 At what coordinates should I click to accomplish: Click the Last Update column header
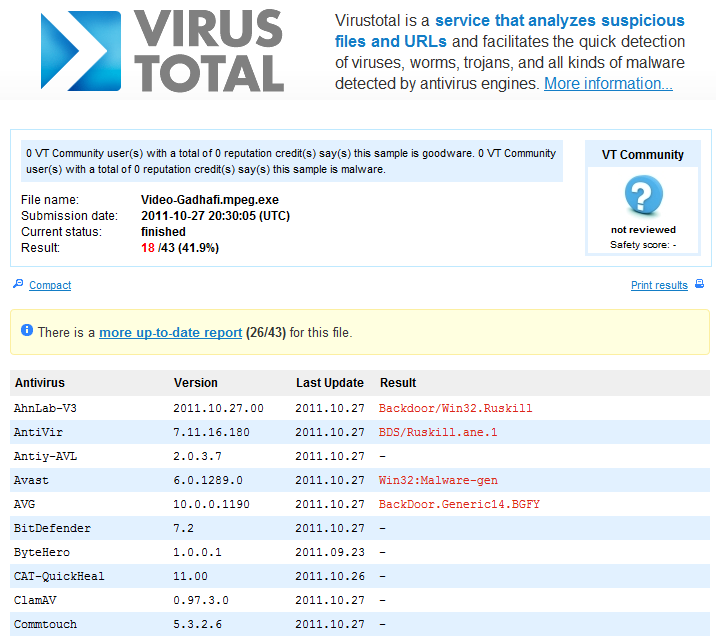330,383
